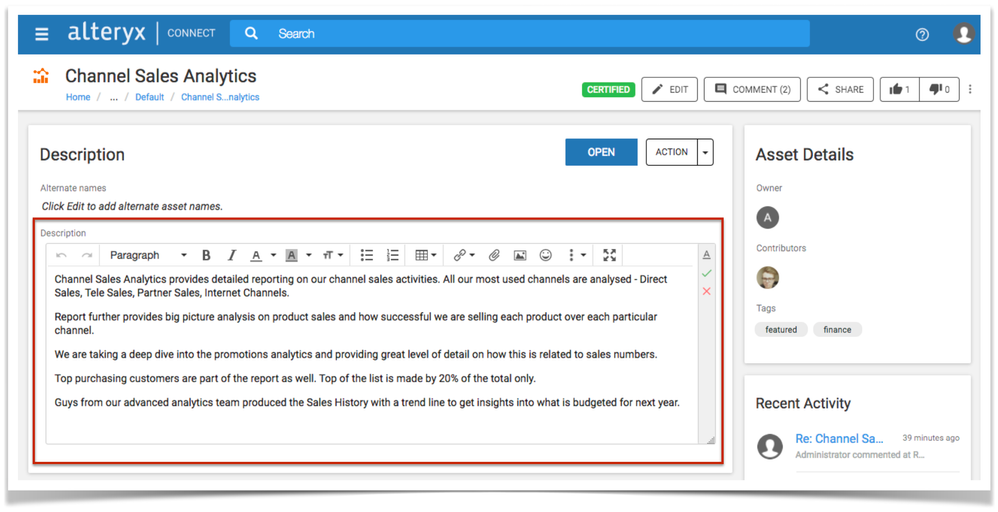This screenshot has width=998, height=512.
Task: Attach a file with paperclip icon
Action: (494, 255)
